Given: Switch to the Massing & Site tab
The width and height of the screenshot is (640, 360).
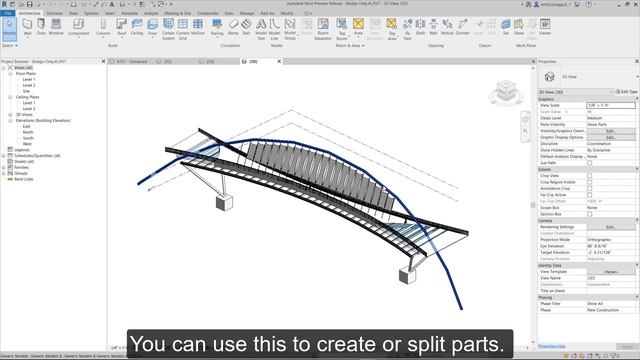Looking at the screenshot, I should click(178, 13).
